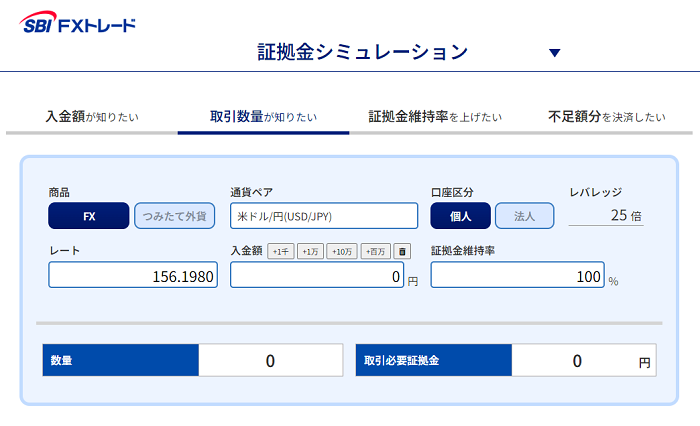The width and height of the screenshot is (700, 426).
Task: Select the FX product toggle
Action: [x=89, y=216]
